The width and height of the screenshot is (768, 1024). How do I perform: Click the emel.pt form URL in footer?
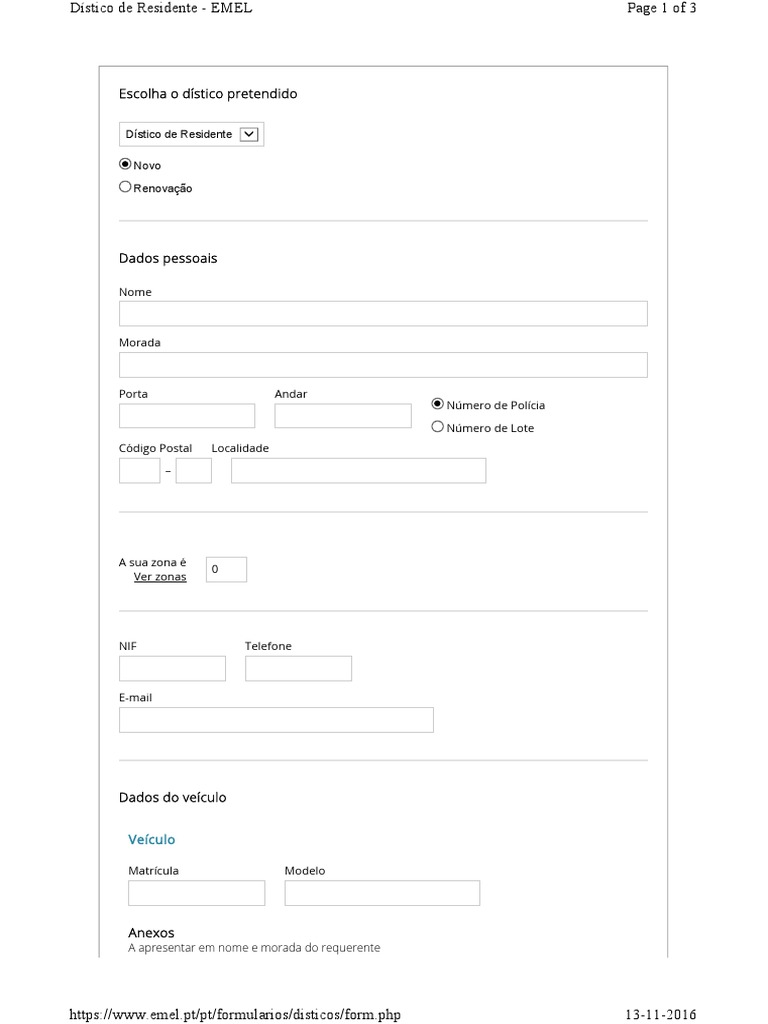pyautogui.click(x=234, y=1014)
